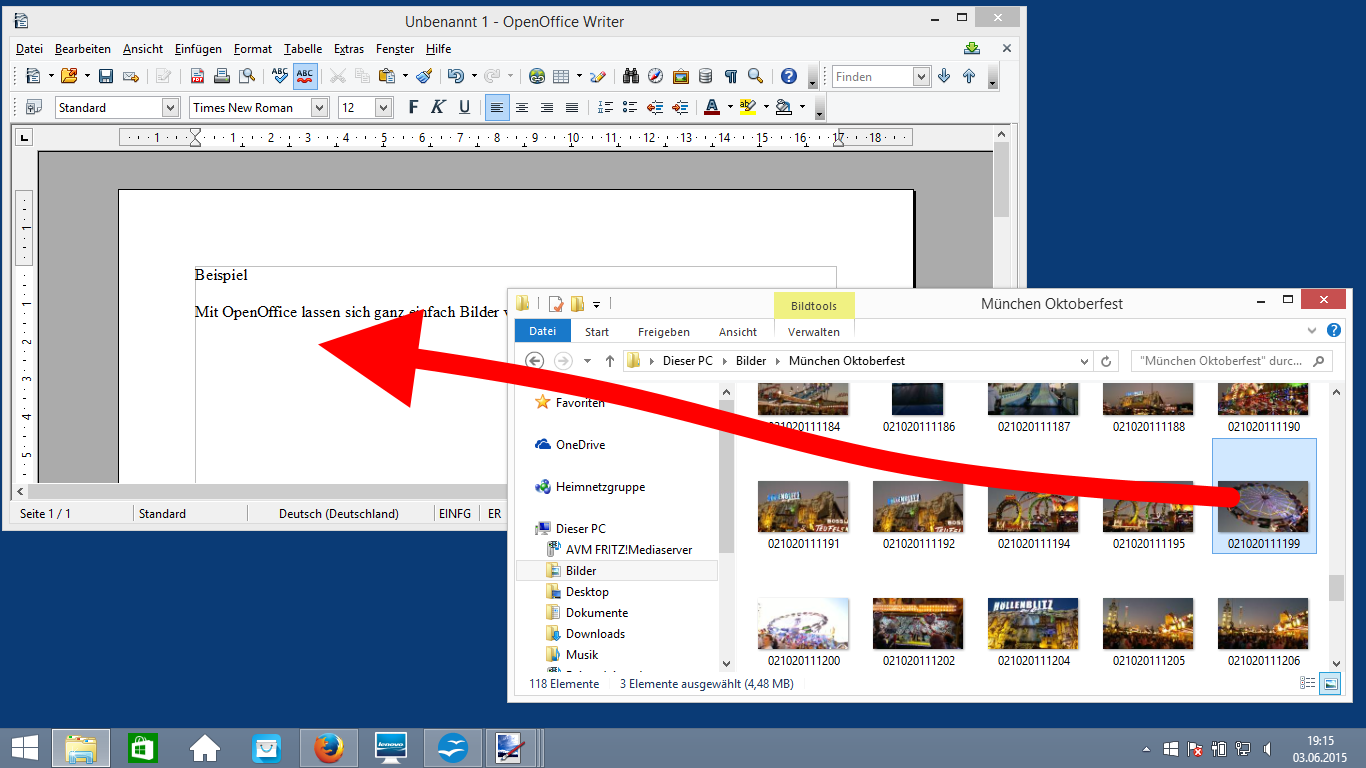Click the Explorer refresh button
The image size is (1366, 768).
click(1105, 361)
